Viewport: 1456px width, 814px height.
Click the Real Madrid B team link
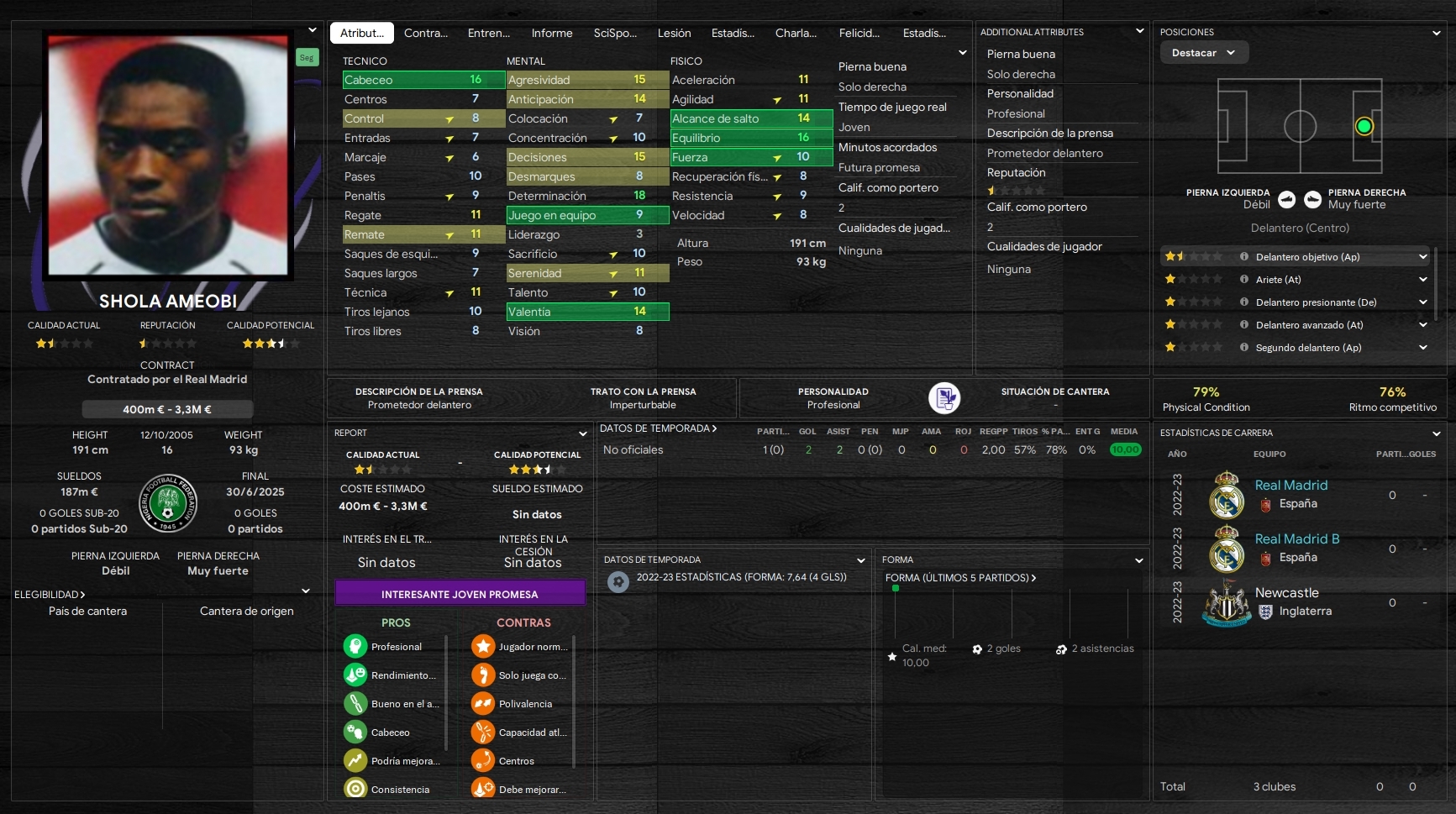click(1297, 539)
